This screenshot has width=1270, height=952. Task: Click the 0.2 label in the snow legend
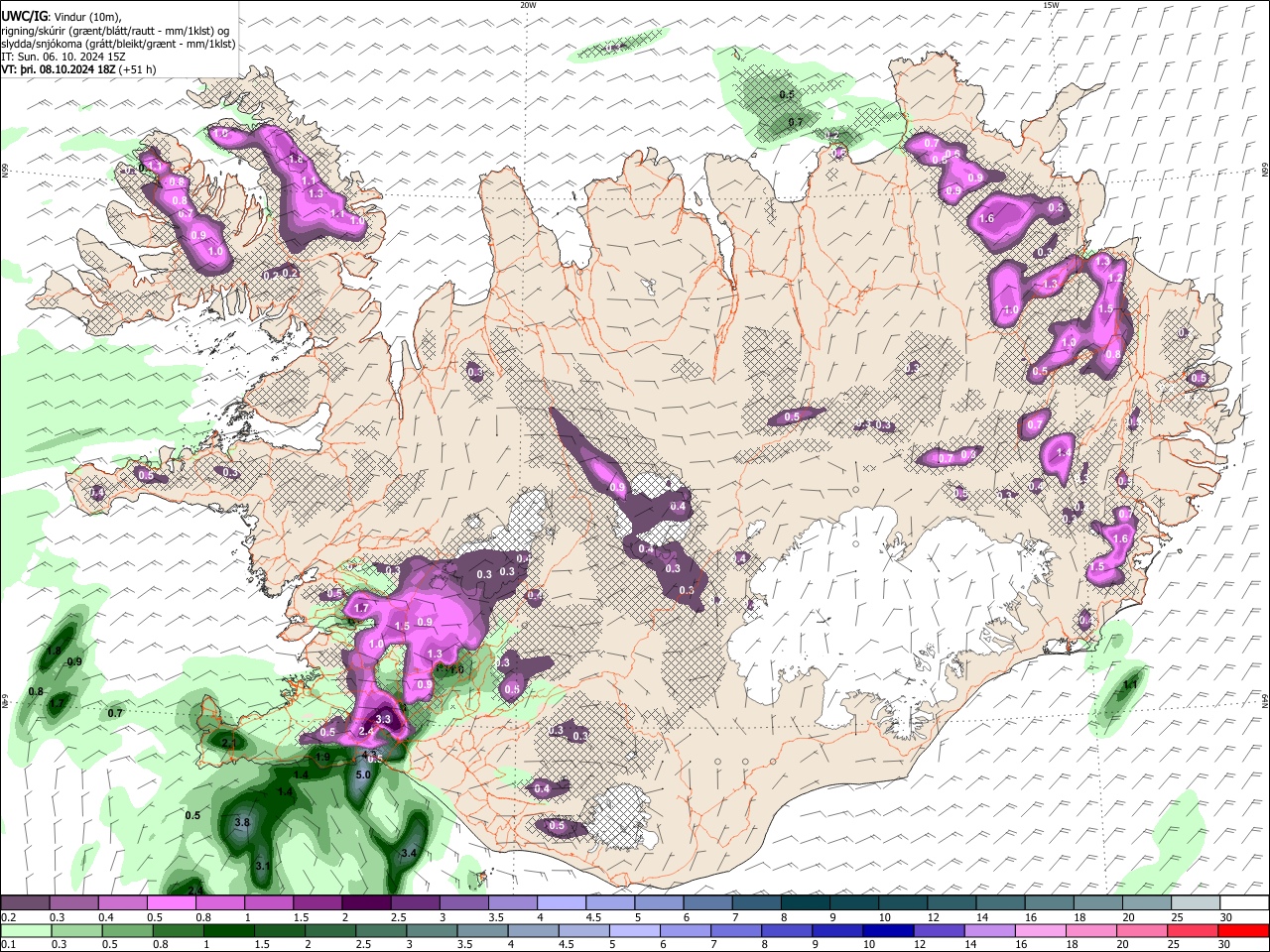click(x=8, y=917)
